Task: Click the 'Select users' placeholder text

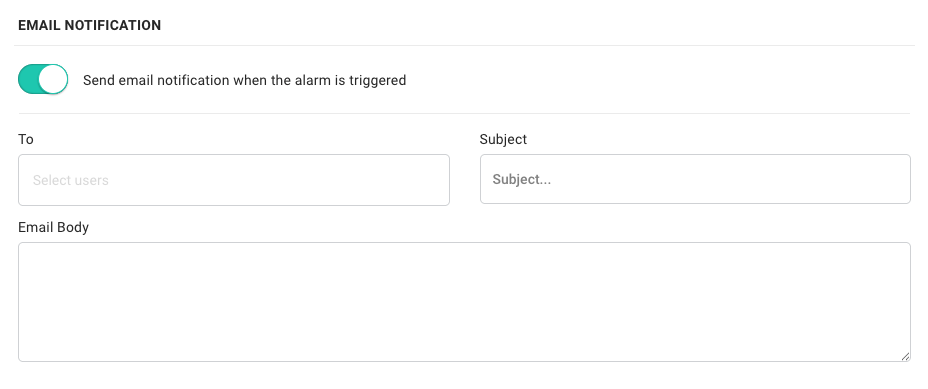Action: [x=70, y=181]
